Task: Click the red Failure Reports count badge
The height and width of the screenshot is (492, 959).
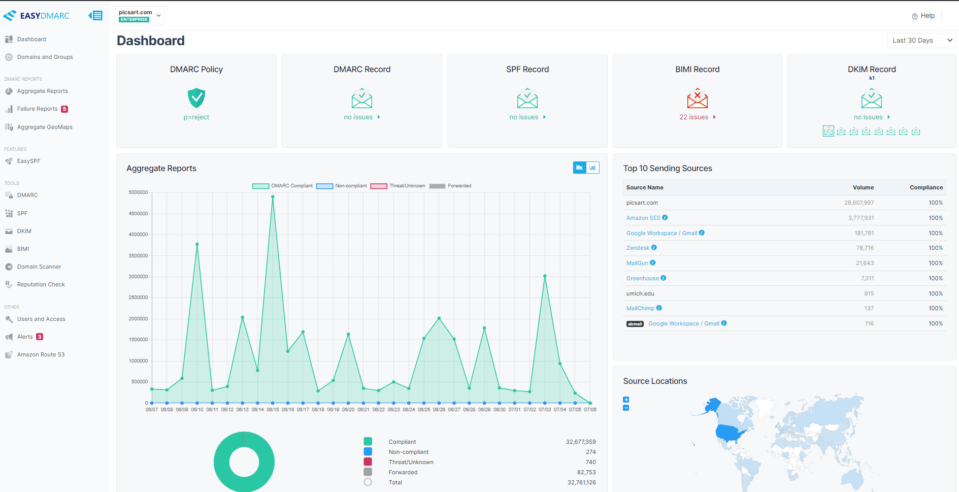Action: (64, 109)
